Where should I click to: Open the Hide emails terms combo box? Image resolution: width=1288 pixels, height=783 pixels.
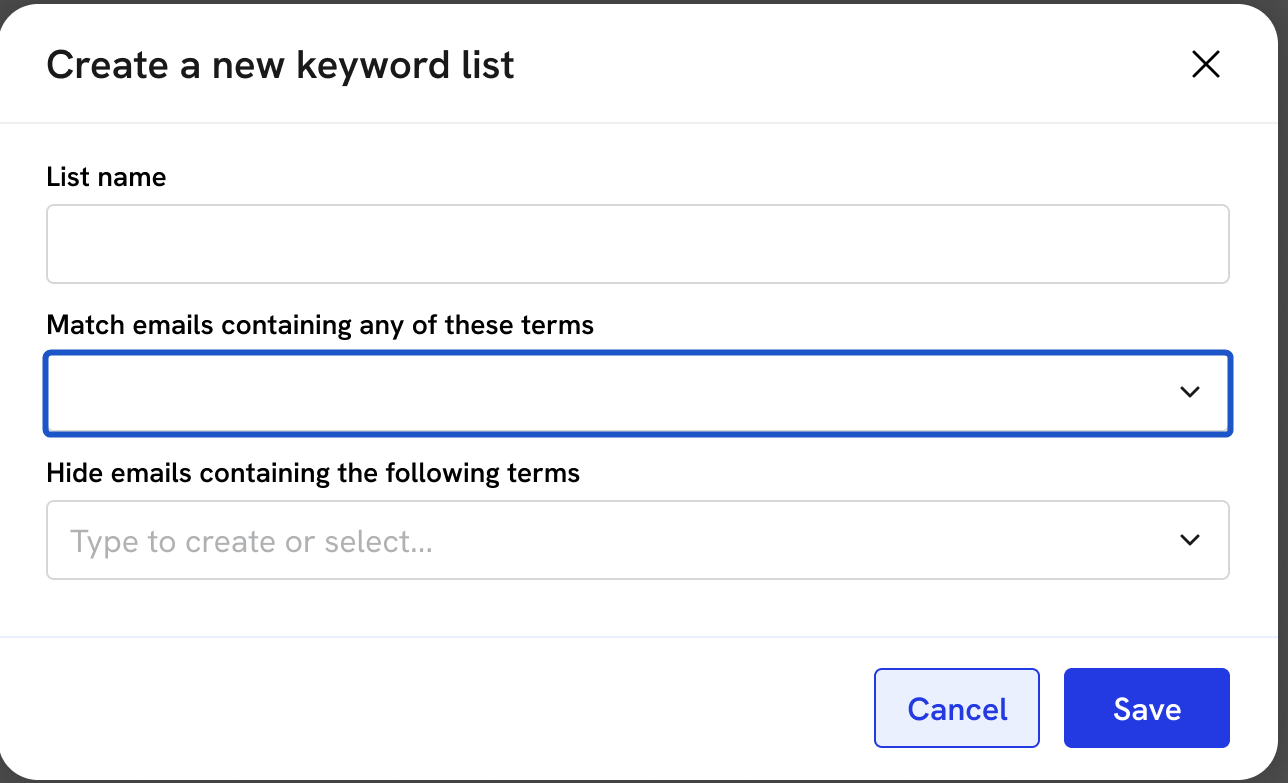pyautogui.click(x=600, y=540)
